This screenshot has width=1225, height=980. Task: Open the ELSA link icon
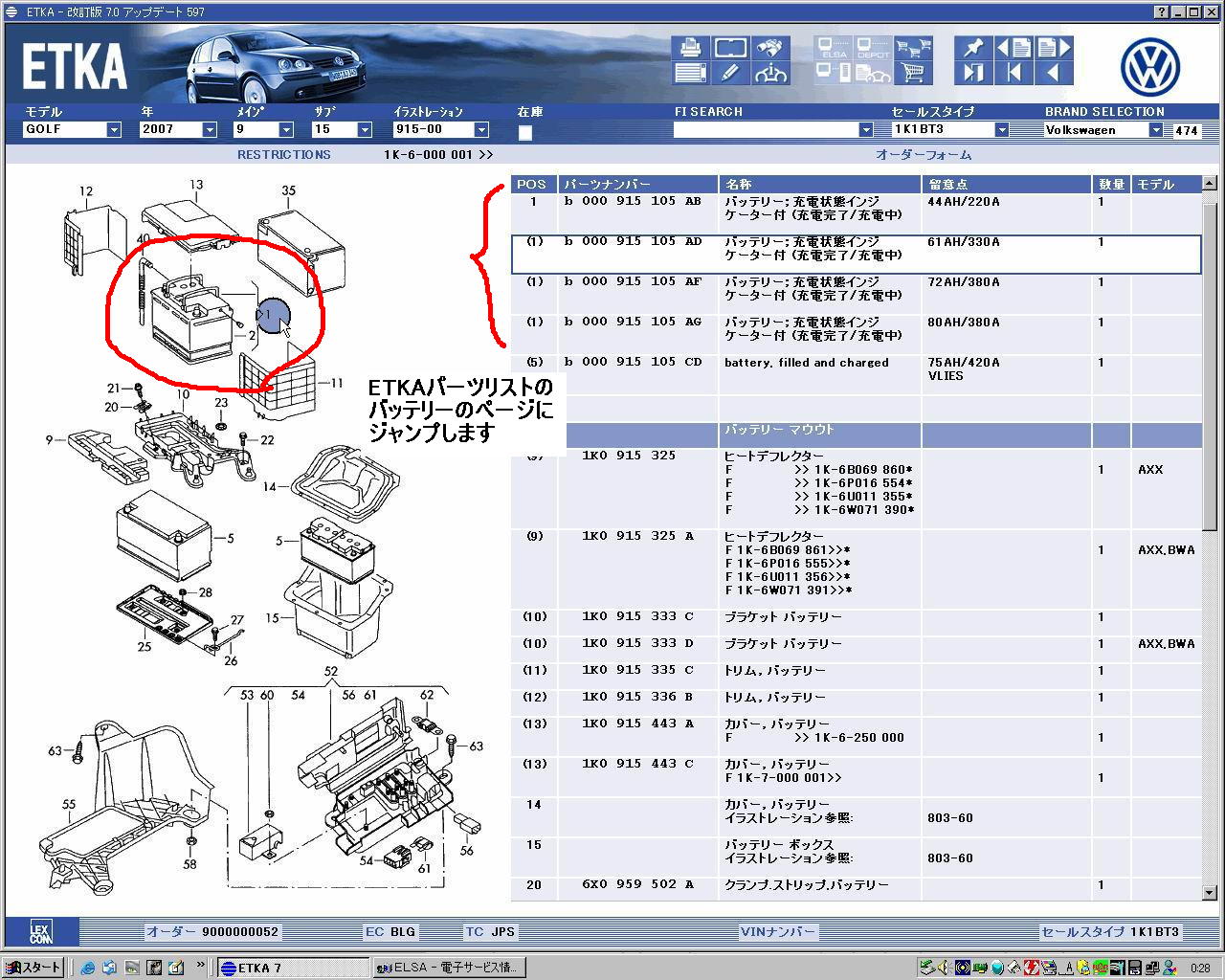833,48
